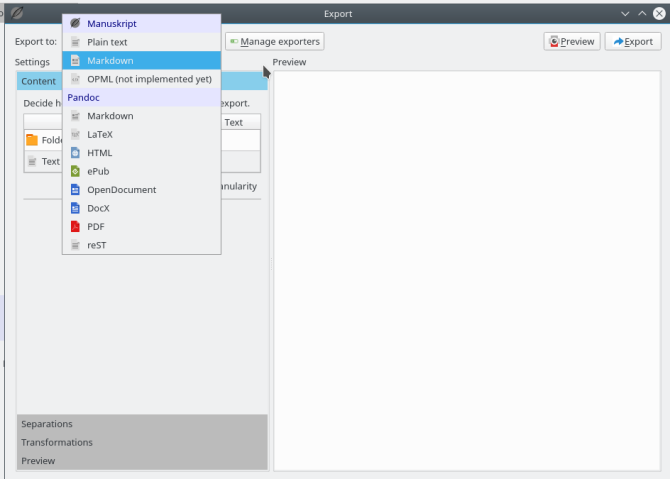Click the Pandoc group header
This screenshot has width=670, height=479.
pos(141,97)
